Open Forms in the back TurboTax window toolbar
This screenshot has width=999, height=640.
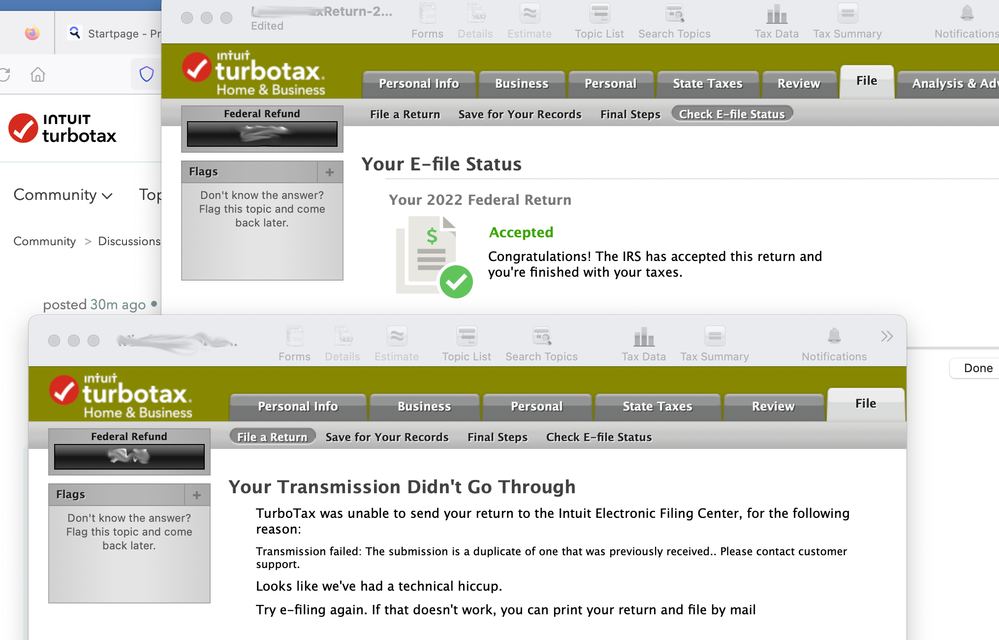coord(427,21)
